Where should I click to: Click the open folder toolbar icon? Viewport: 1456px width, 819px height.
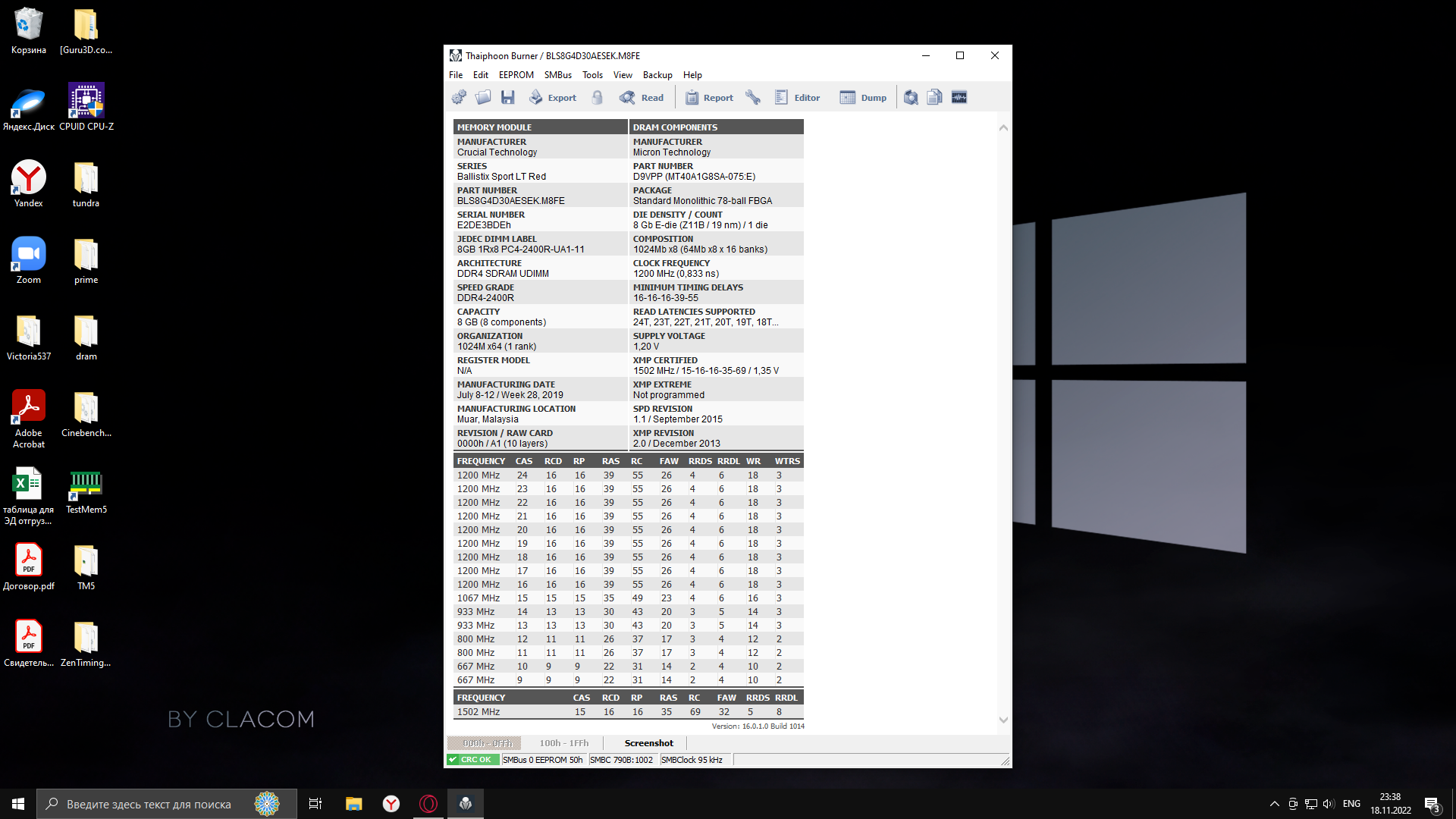pyautogui.click(x=483, y=97)
